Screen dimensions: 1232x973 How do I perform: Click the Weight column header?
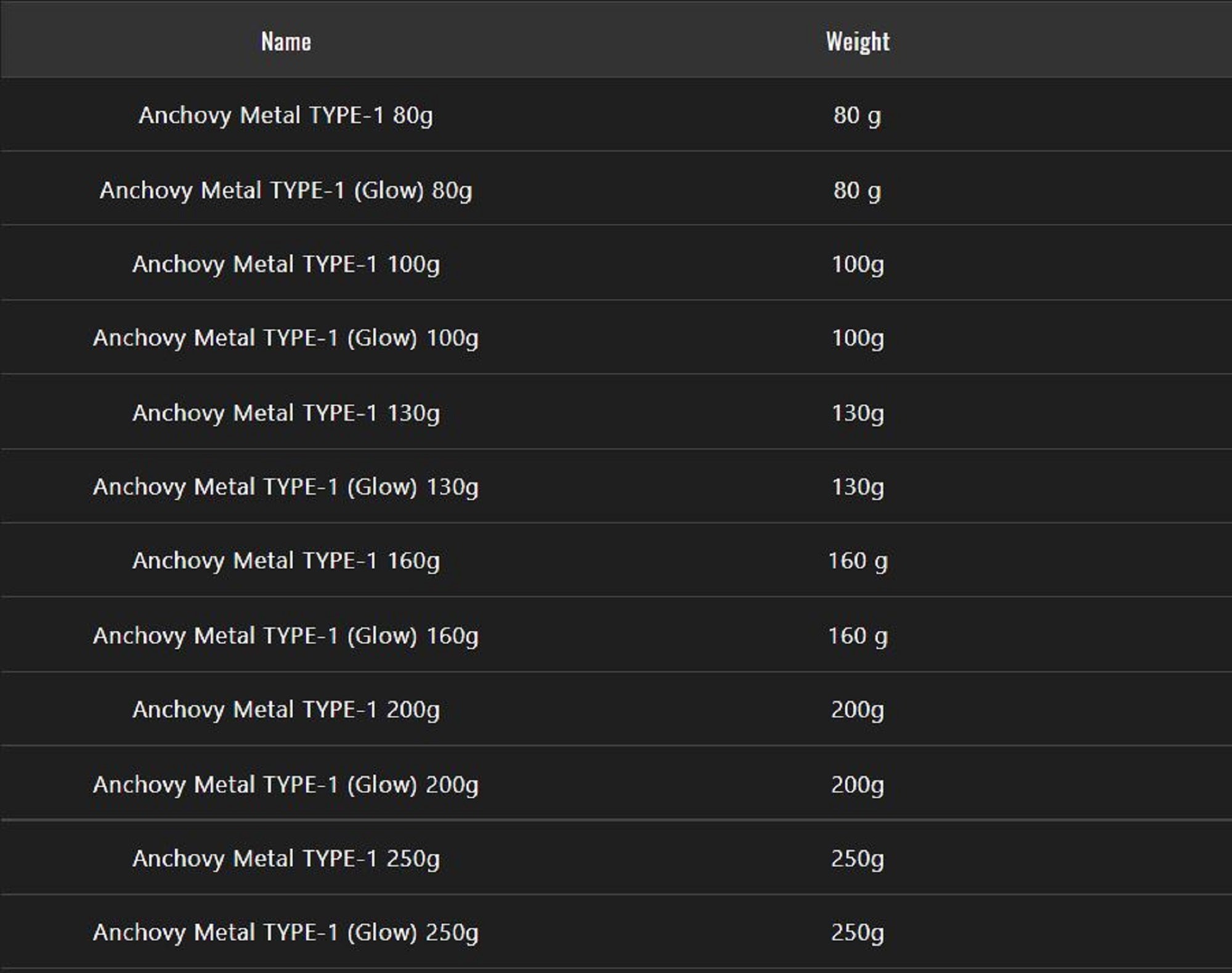(x=857, y=42)
